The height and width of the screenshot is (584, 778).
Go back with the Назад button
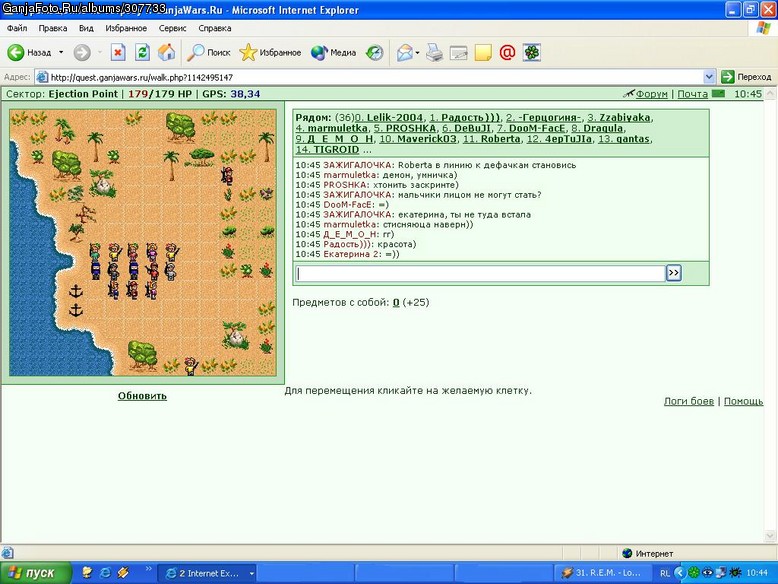(x=29, y=52)
